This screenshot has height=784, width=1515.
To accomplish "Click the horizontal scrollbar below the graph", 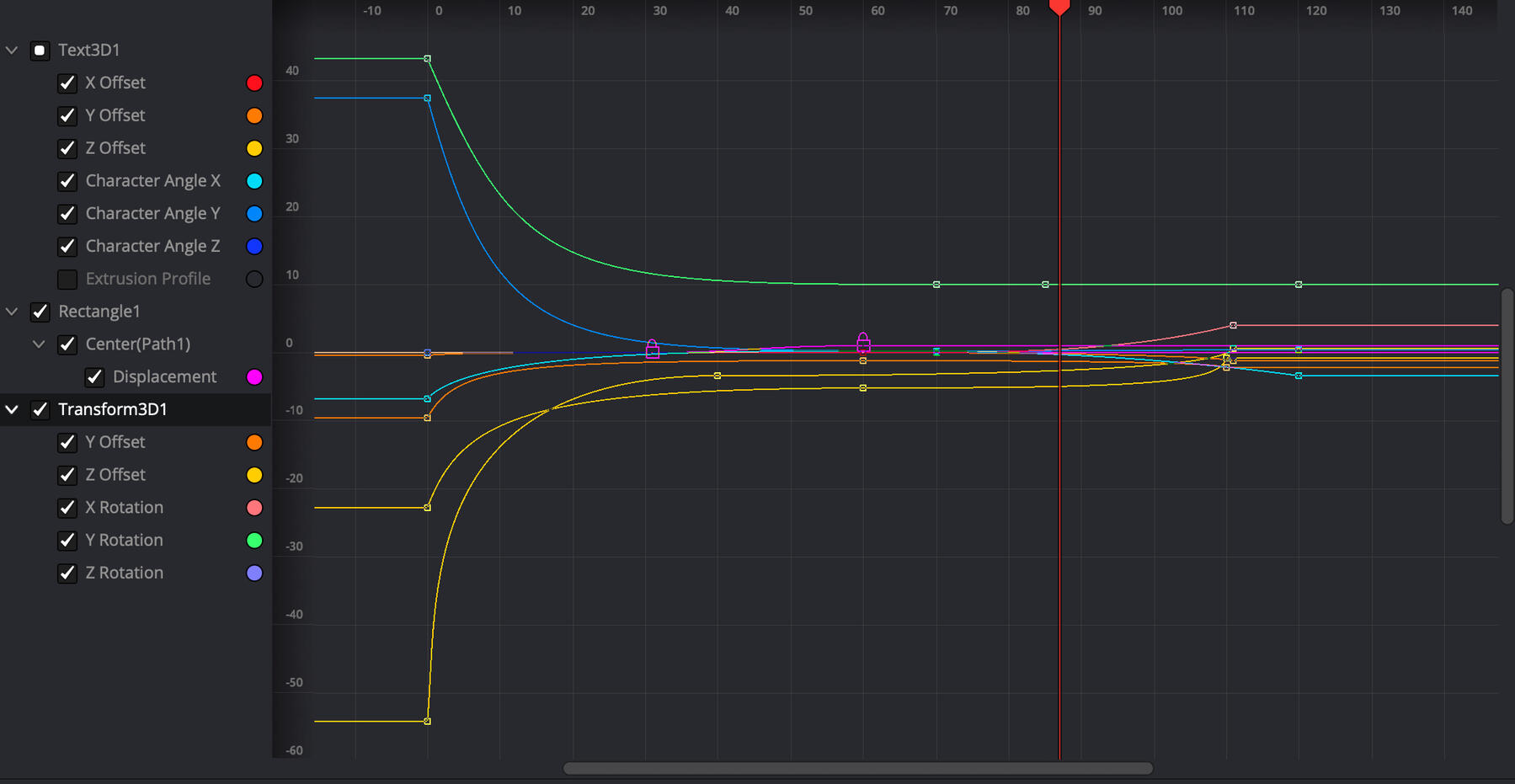I will (x=857, y=768).
